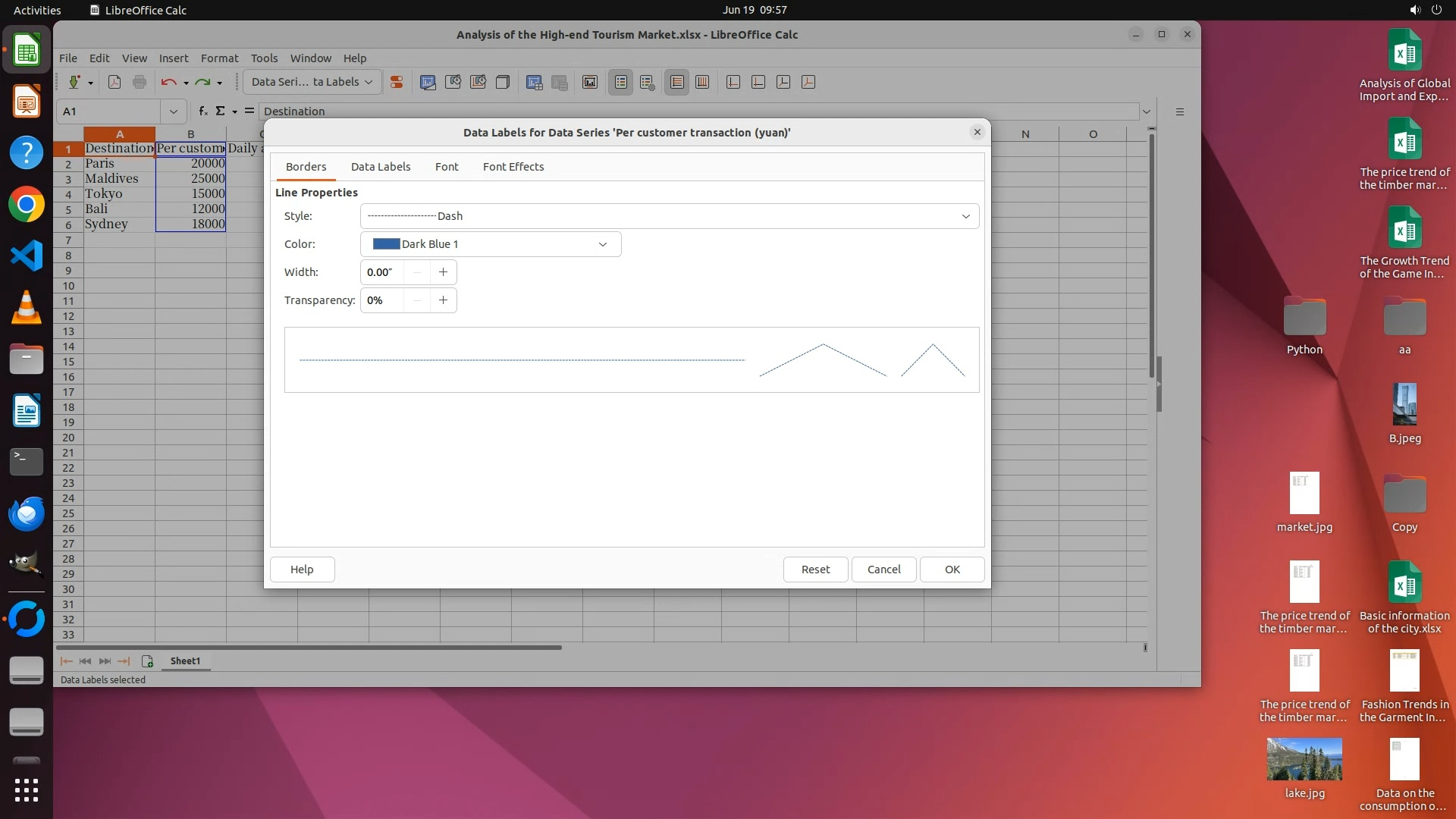This screenshot has width=1456, height=819.
Task: Expand the line Style dropdown showing Dash
Action: pyautogui.click(x=965, y=216)
